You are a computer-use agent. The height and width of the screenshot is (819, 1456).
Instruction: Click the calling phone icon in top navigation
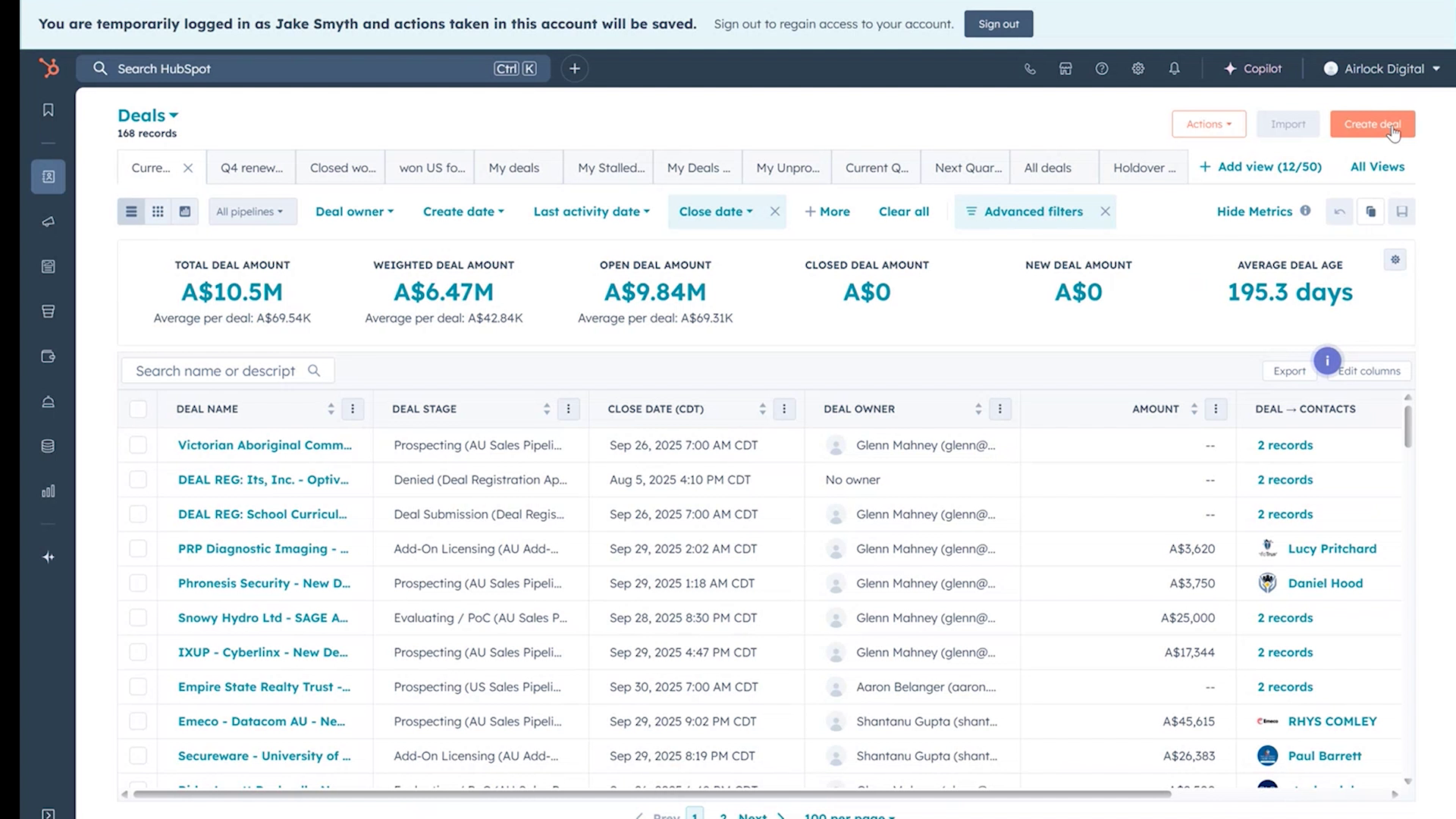click(x=1030, y=68)
